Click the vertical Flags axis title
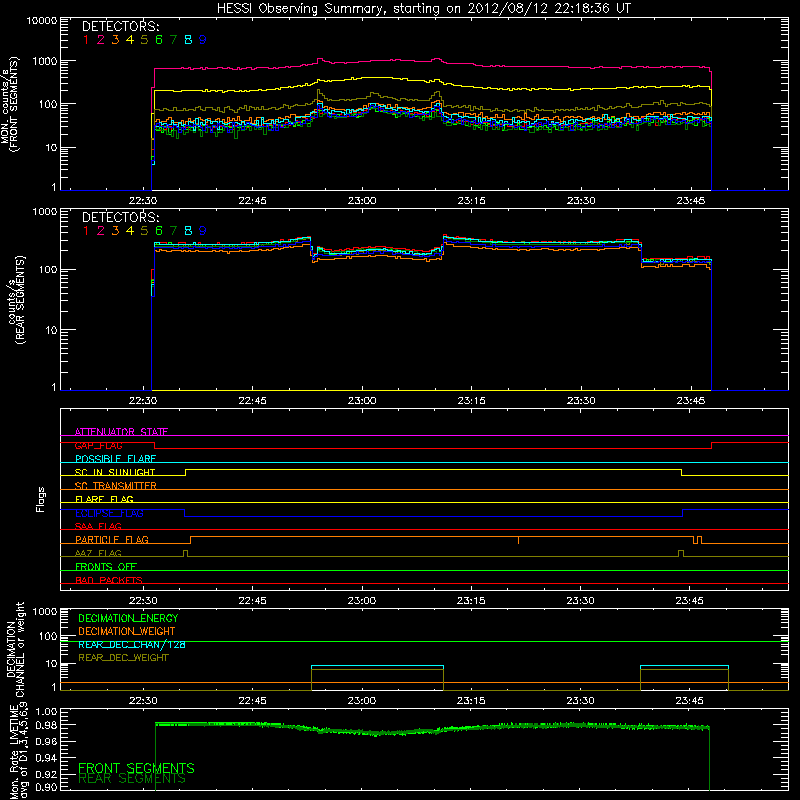This screenshot has width=800, height=800. pyautogui.click(x=40, y=499)
